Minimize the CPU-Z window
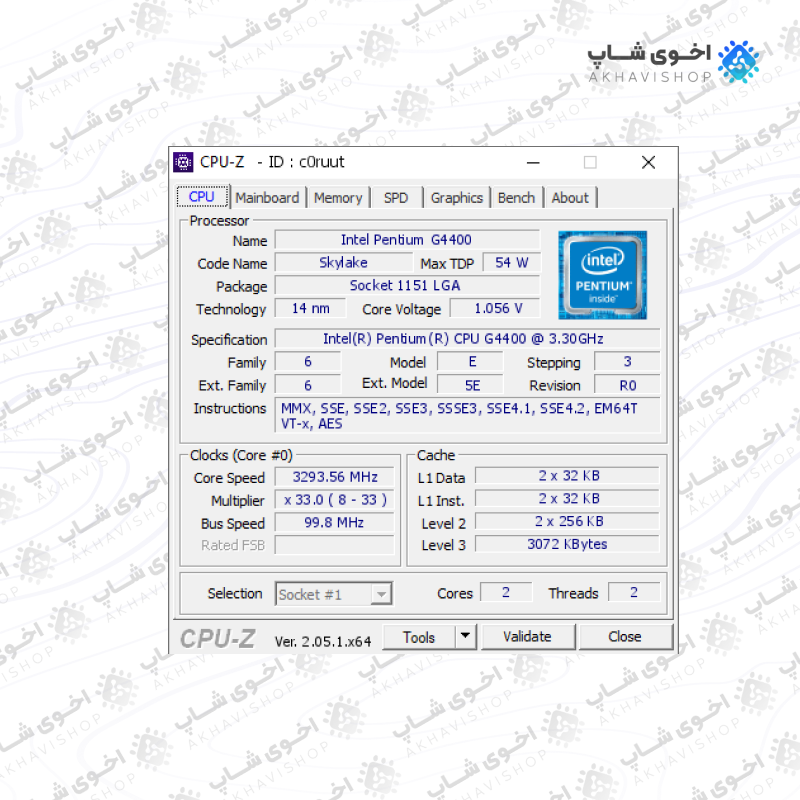Viewport: 800px width, 800px height. point(533,163)
